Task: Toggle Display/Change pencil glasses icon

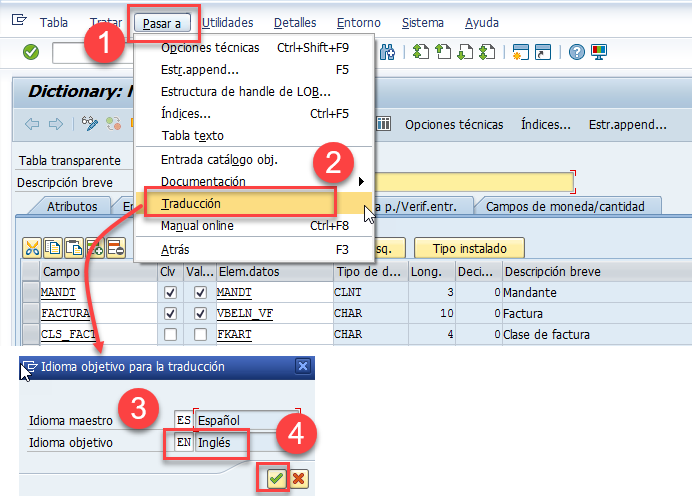Action: tap(90, 124)
